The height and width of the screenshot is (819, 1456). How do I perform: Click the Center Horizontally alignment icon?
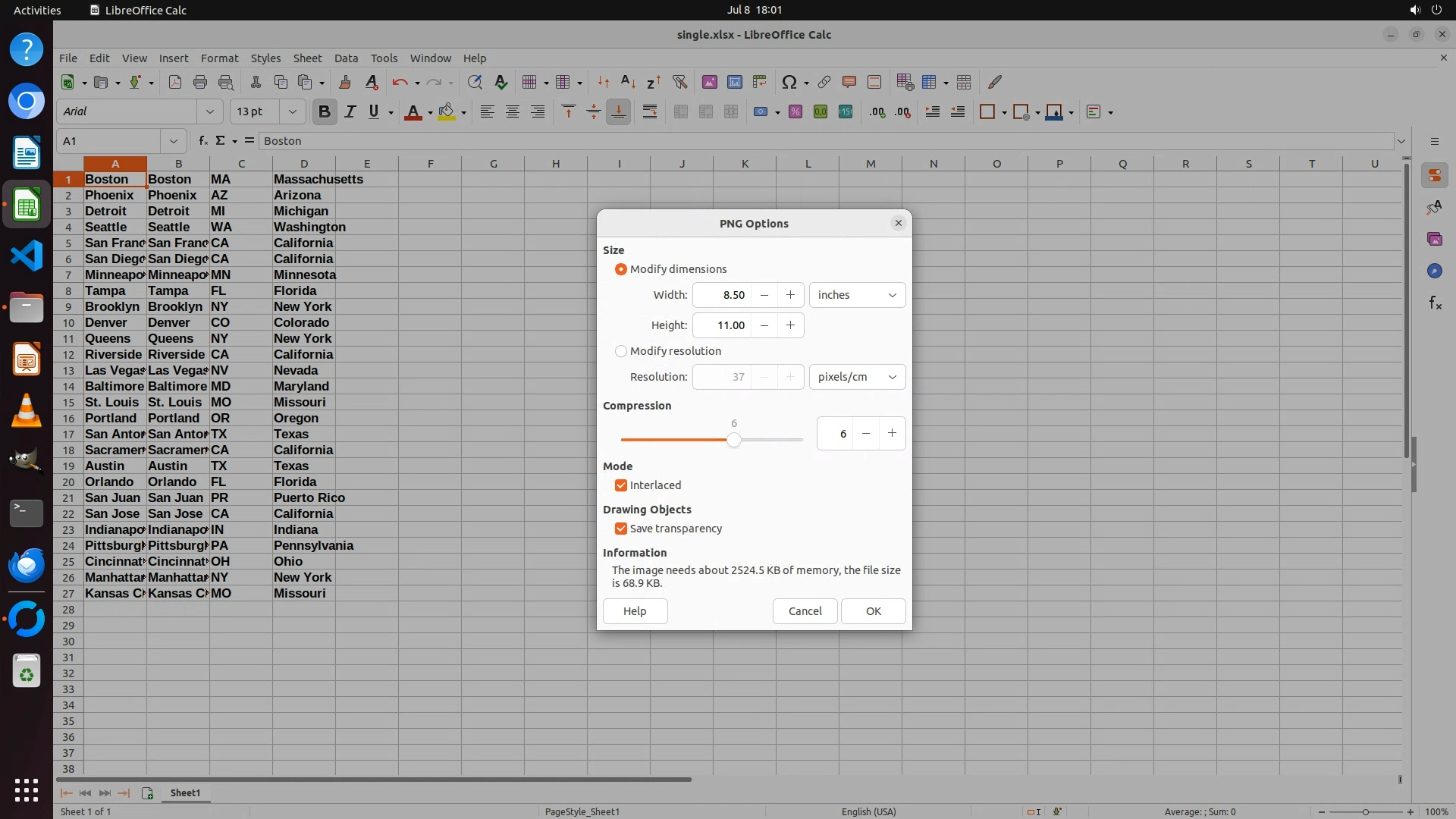coord(513,112)
